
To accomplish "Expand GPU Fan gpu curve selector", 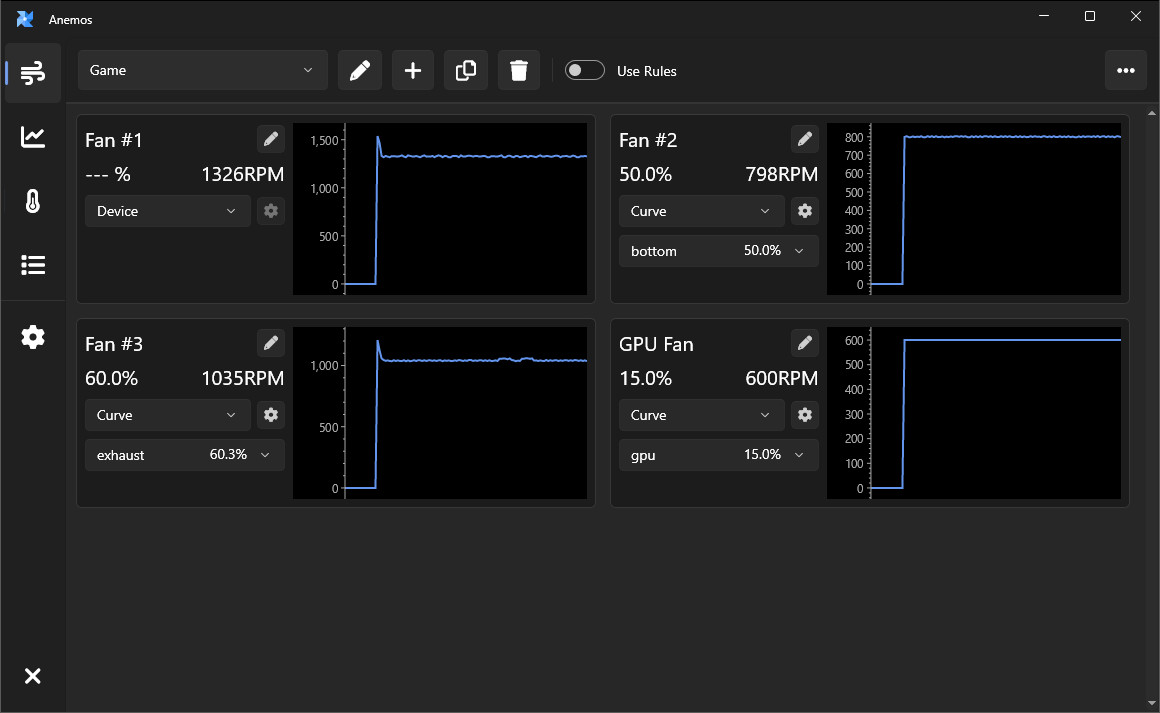I will tap(718, 455).
